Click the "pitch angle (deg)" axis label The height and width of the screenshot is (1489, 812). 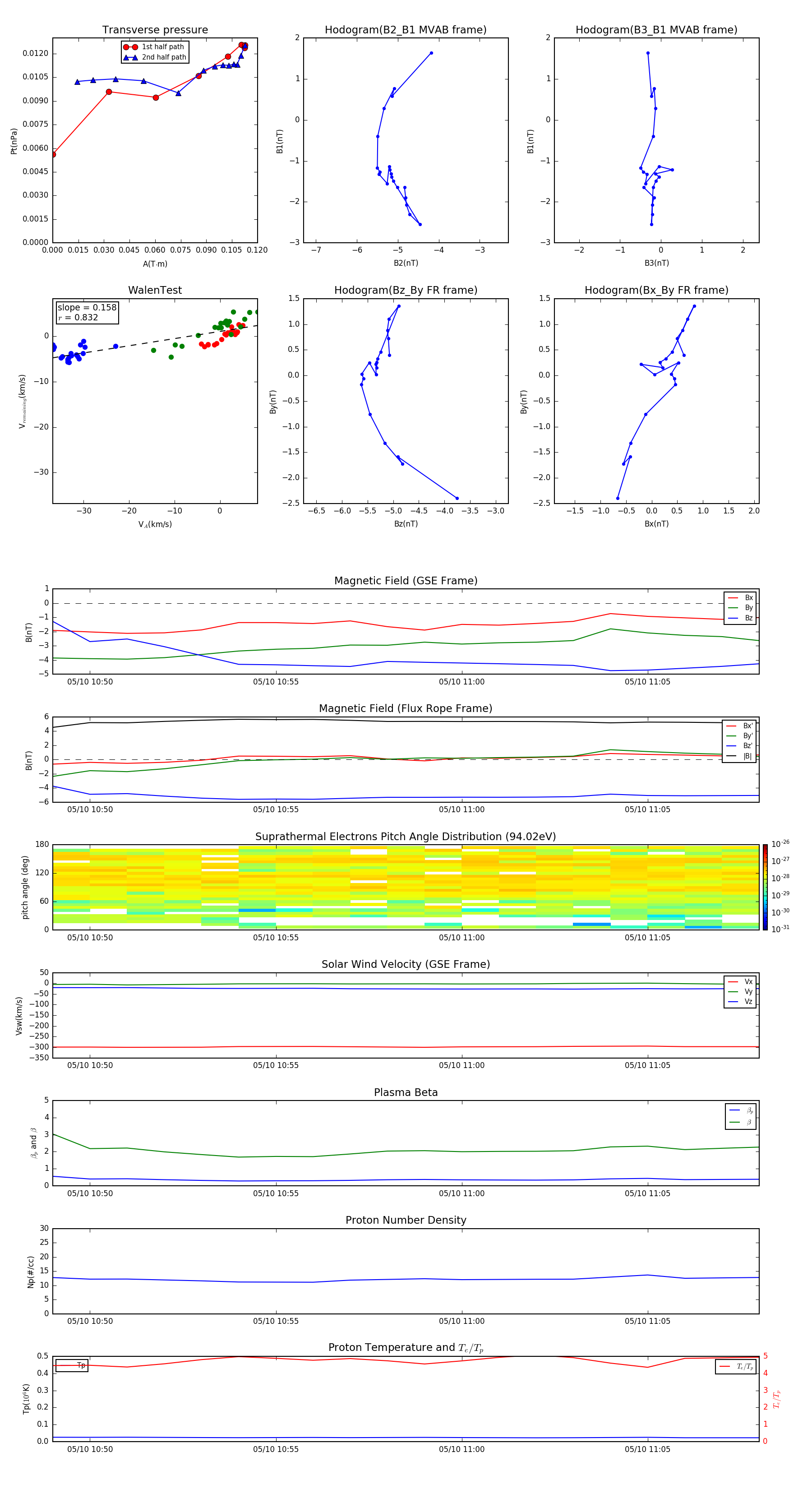click(25, 887)
